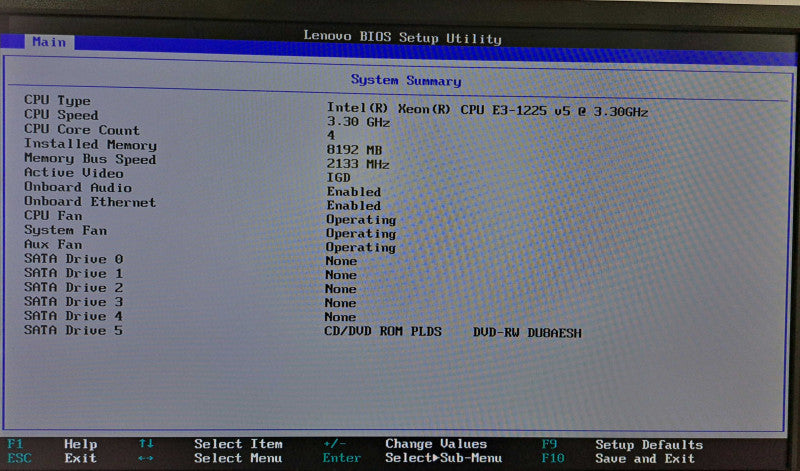Select the Memory Bus Speed label
This screenshot has width=800, height=471.
(x=90, y=159)
